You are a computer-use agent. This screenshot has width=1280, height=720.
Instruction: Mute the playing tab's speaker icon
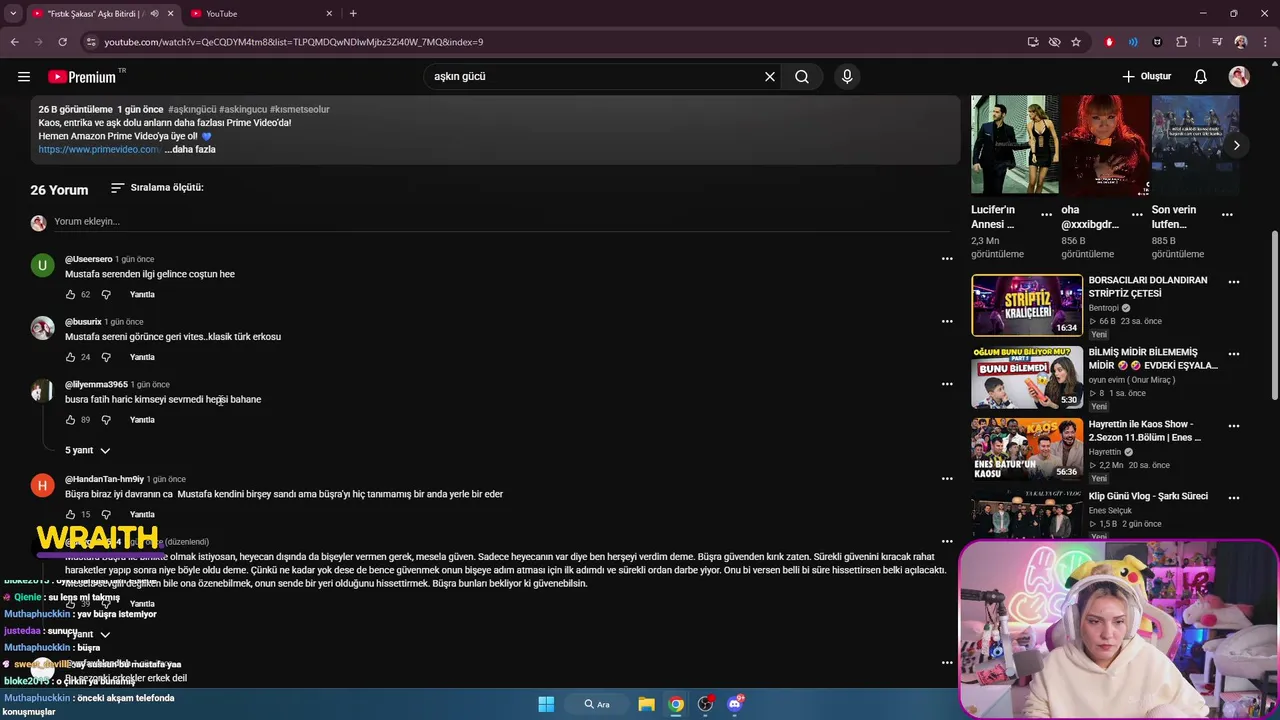coord(154,14)
